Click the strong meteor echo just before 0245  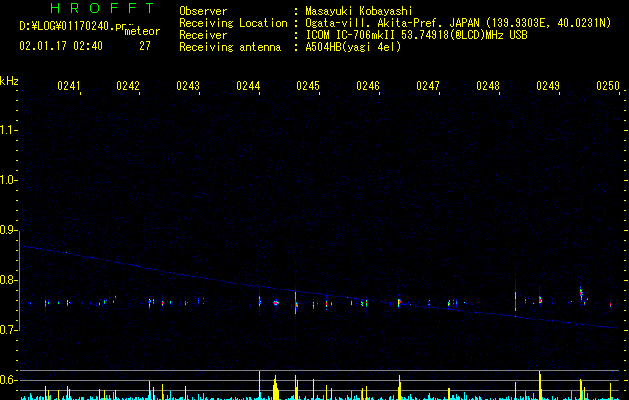(296, 302)
